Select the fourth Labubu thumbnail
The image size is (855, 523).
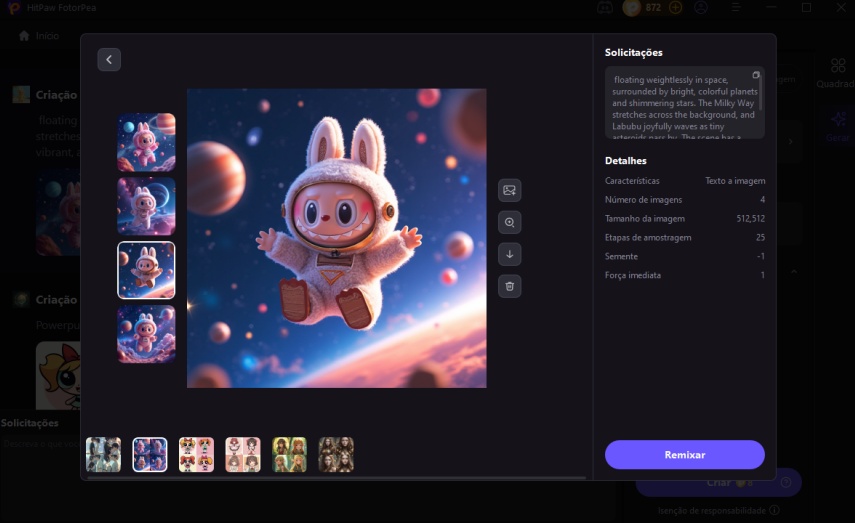tap(146, 334)
